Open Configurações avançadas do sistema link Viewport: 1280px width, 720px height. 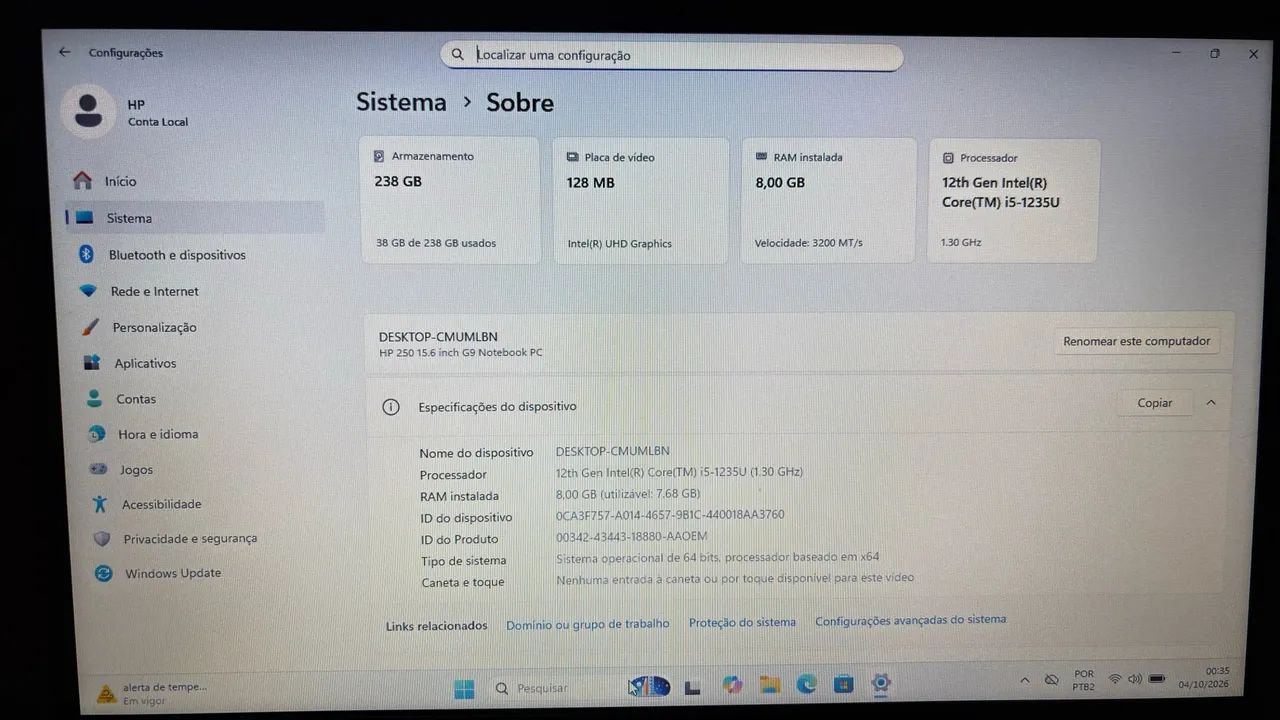[x=910, y=620]
